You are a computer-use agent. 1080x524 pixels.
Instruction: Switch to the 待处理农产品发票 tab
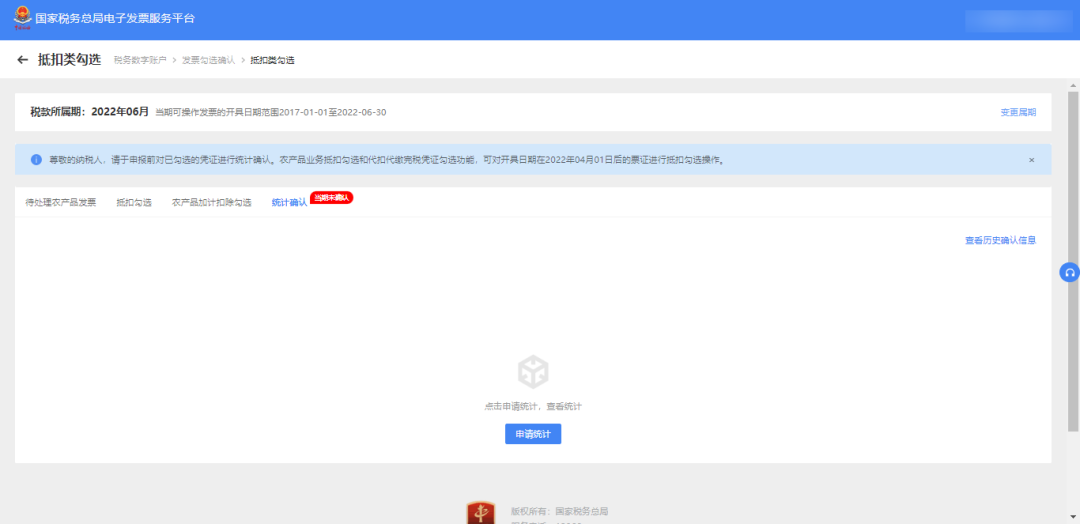tap(61, 203)
